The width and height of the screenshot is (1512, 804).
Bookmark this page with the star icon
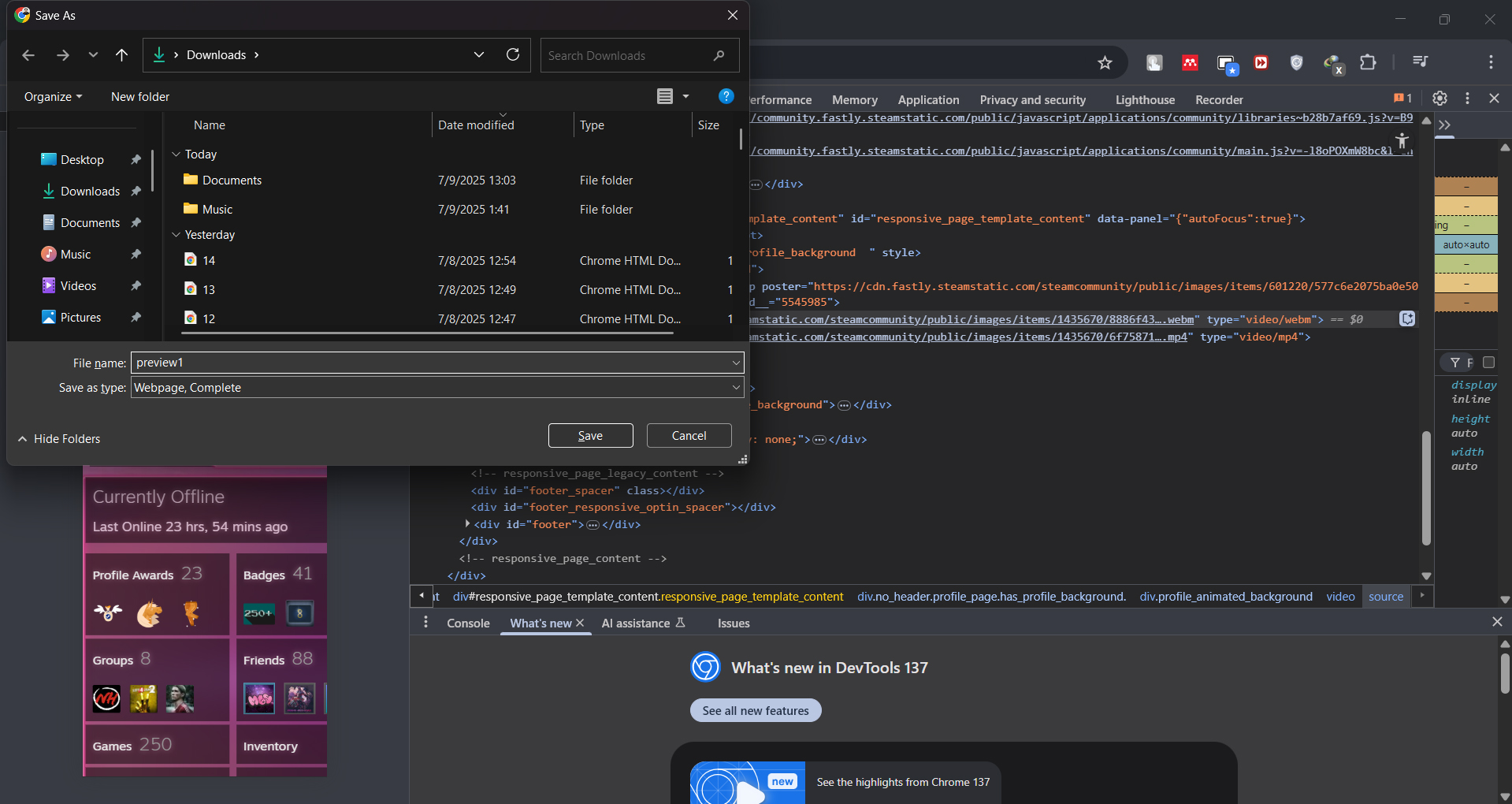pyautogui.click(x=1105, y=63)
